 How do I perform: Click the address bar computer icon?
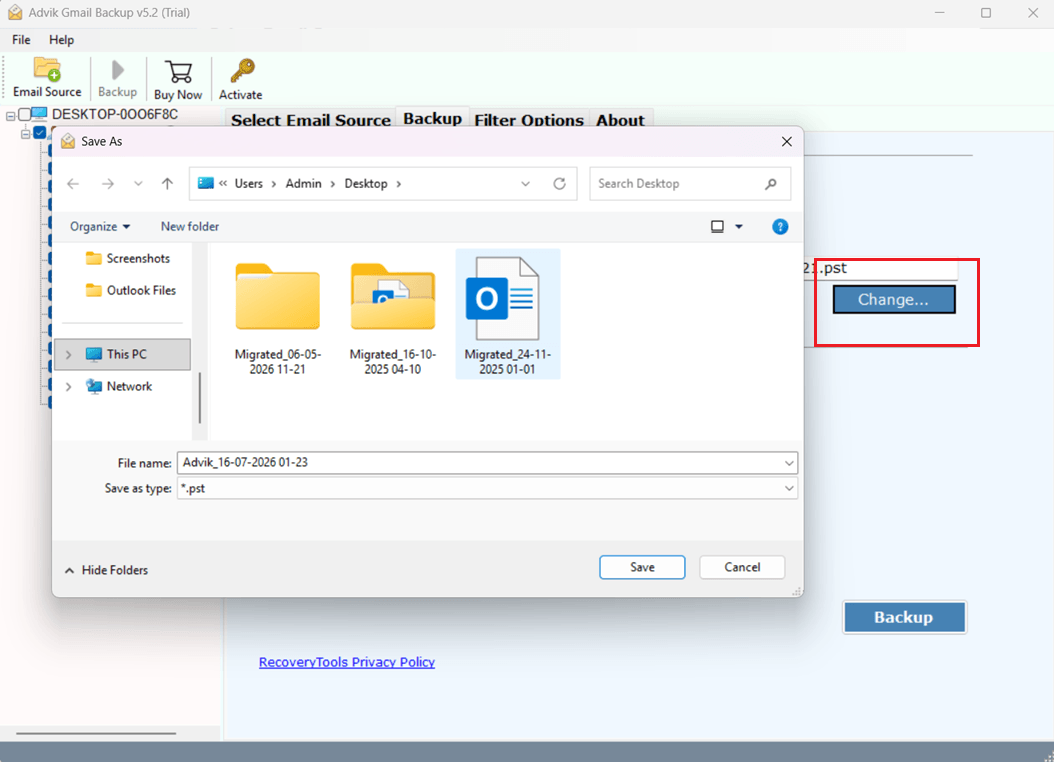206,183
